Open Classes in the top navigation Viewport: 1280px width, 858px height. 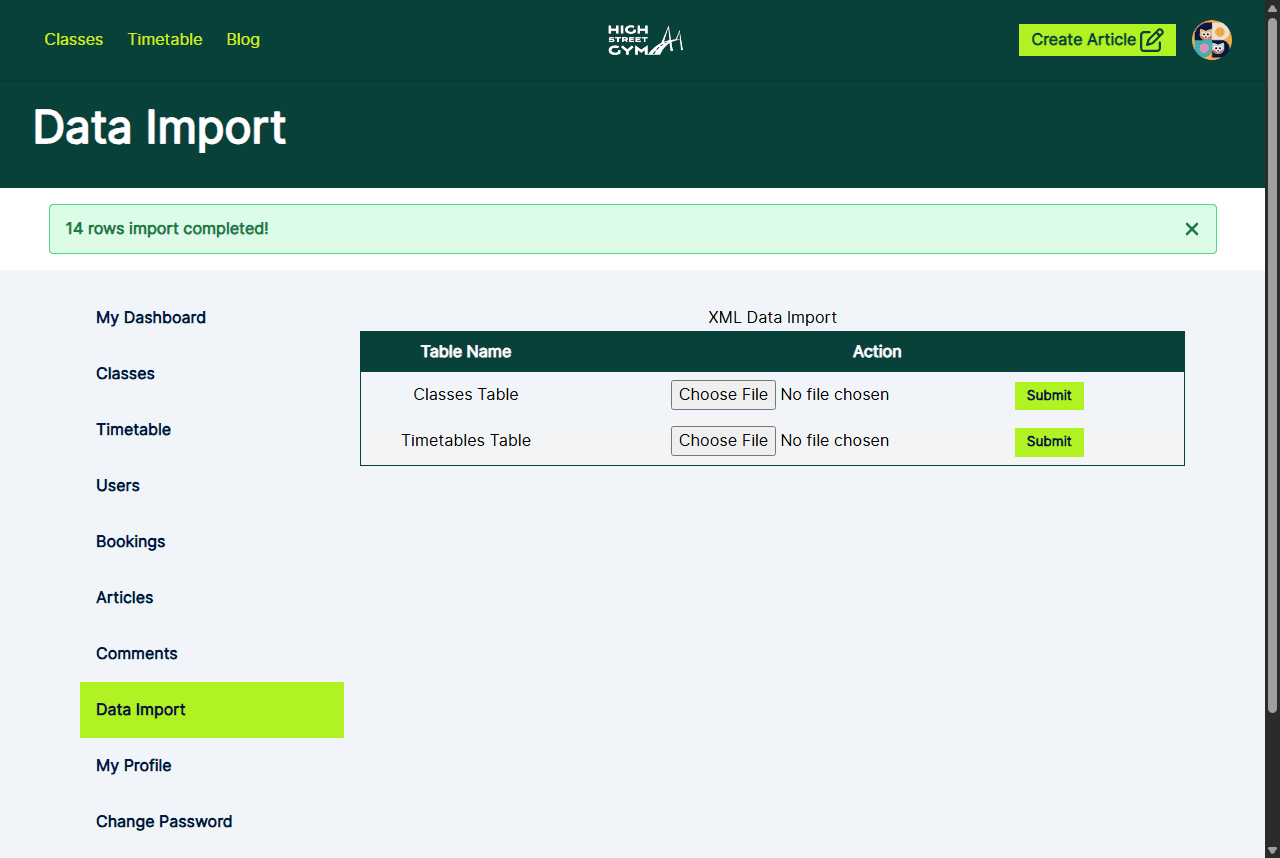[74, 40]
